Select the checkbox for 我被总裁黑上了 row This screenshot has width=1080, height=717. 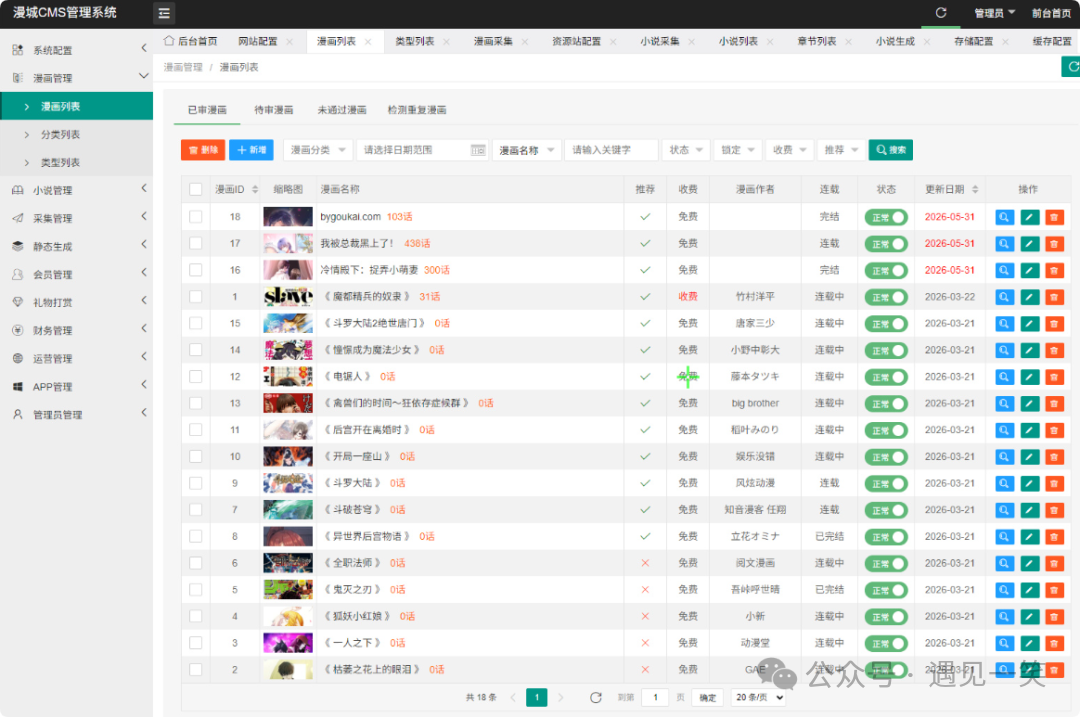coord(196,244)
